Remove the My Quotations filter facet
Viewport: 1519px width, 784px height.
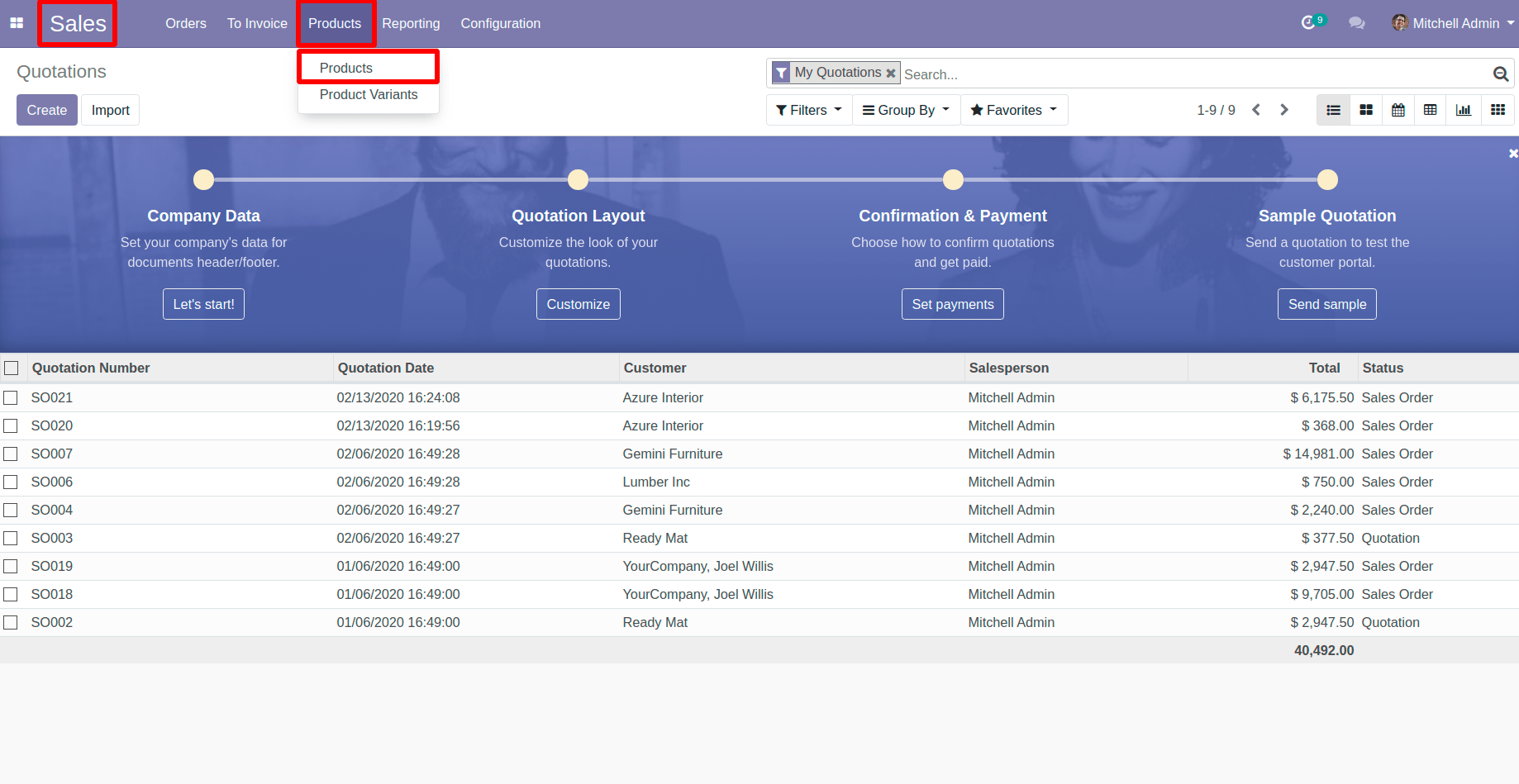click(891, 73)
